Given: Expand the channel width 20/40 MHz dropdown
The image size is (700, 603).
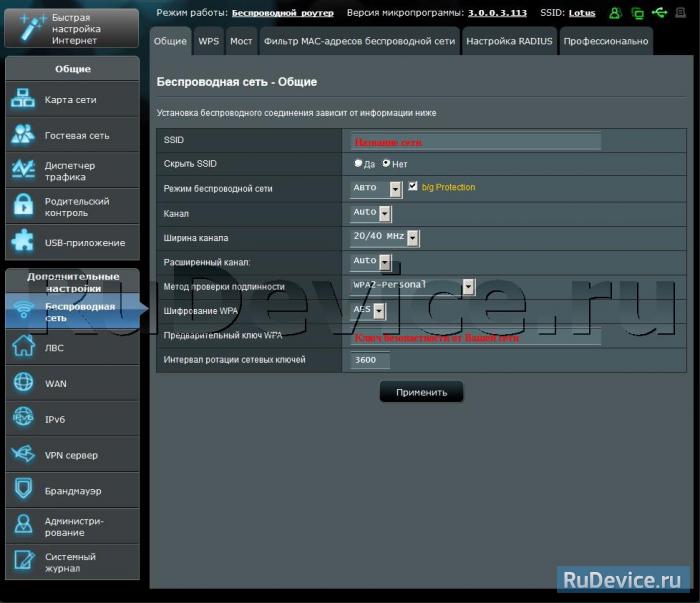Looking at the screenshot, I should (x=412, y=237).
